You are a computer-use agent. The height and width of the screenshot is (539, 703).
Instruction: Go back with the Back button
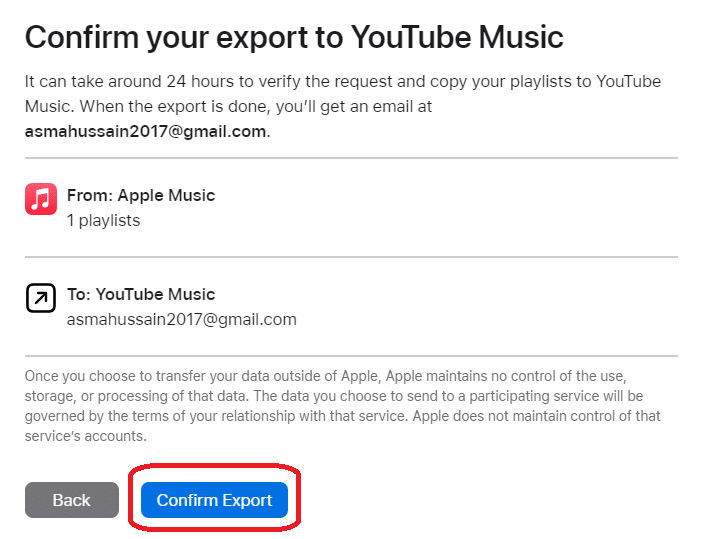[71, 500]
